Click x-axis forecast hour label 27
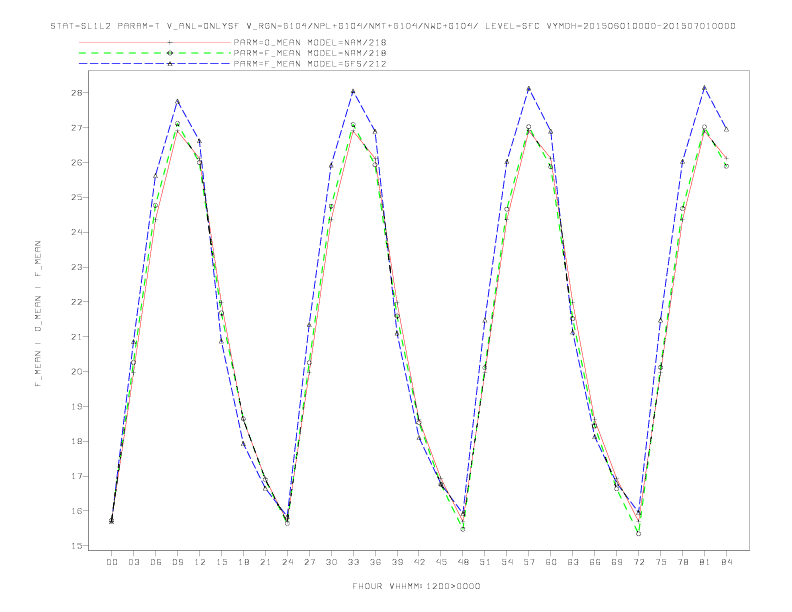Screen dimensions: 792x612 [309, 562]
